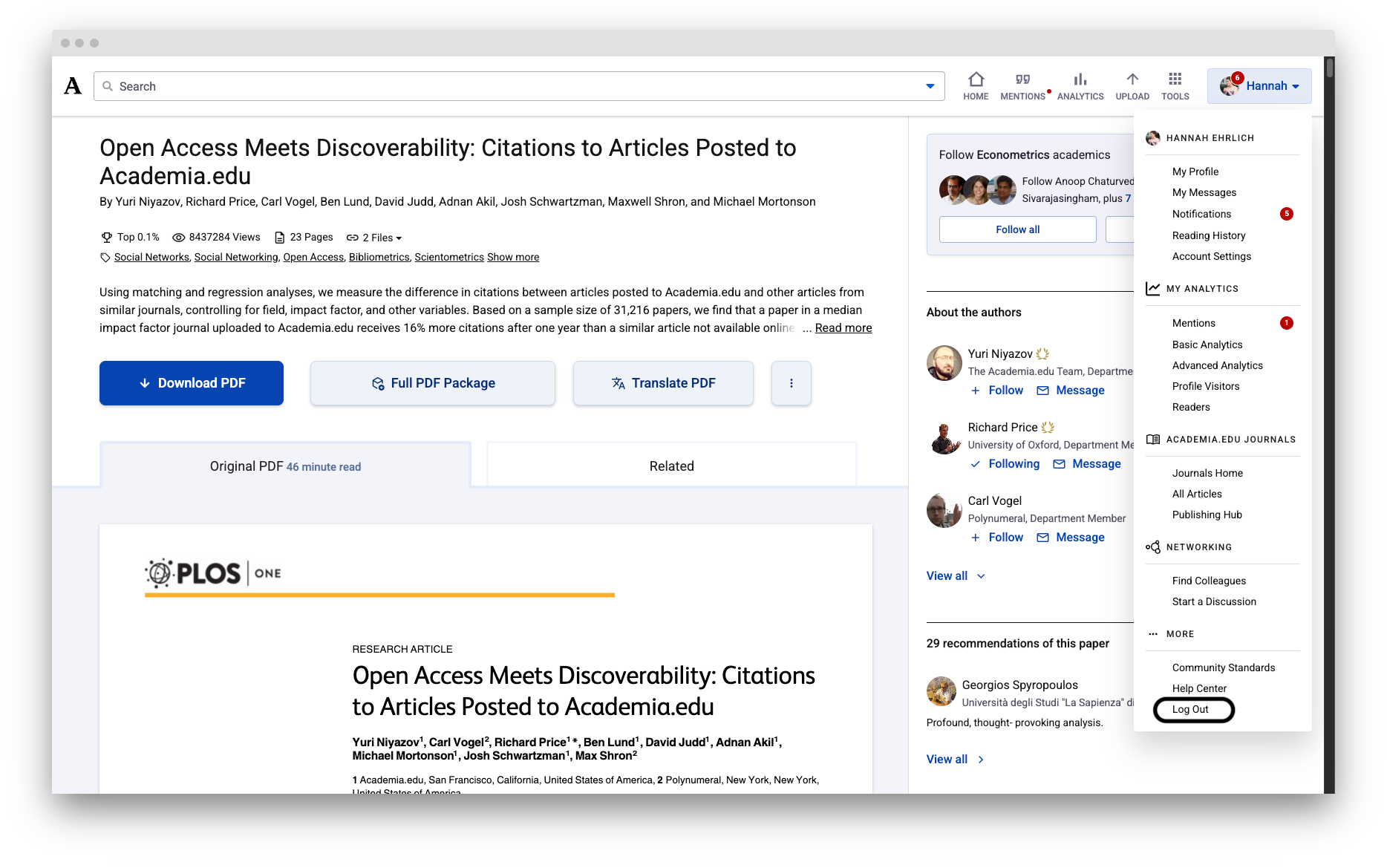Viewport: 1387px width, 868px height.
Task: Click into the Search field
Action: click(519, 86)
